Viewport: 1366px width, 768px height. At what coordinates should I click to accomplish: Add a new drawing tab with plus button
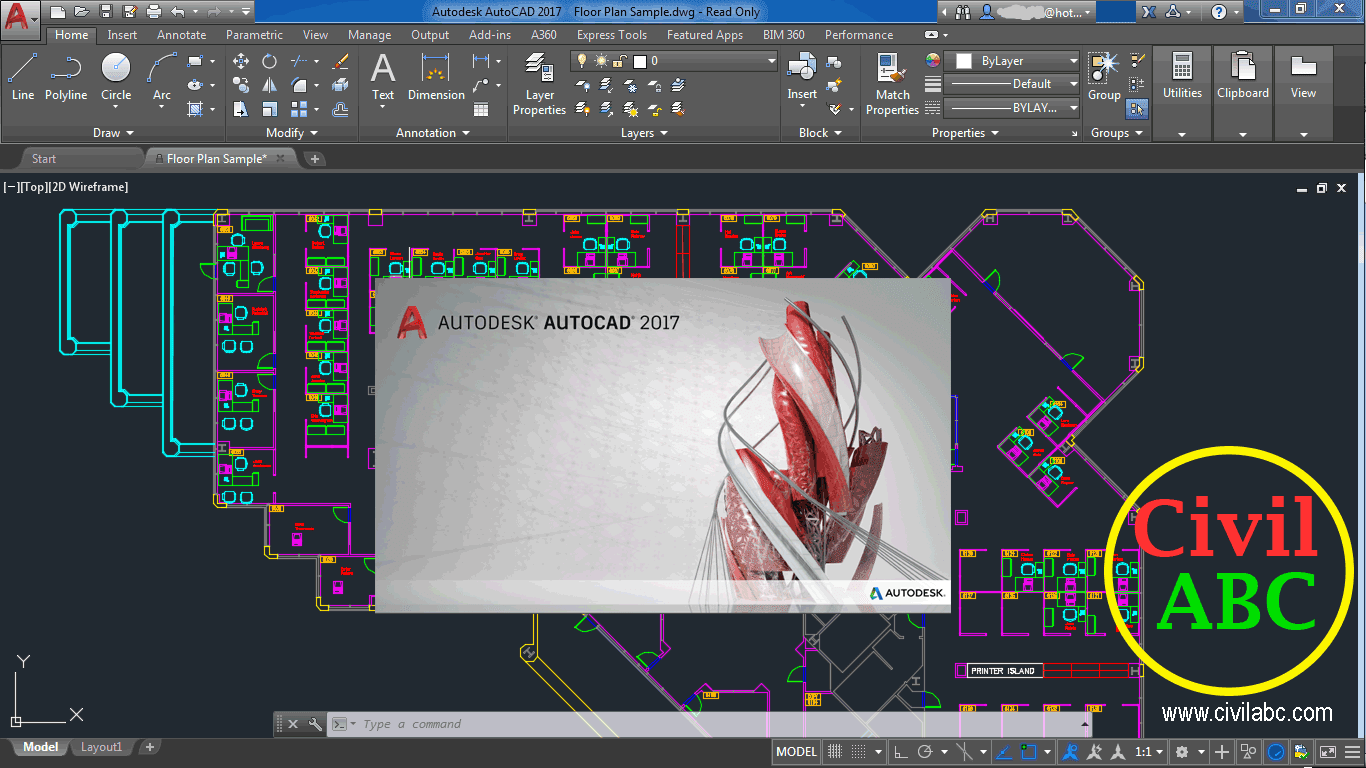[315, 158]
